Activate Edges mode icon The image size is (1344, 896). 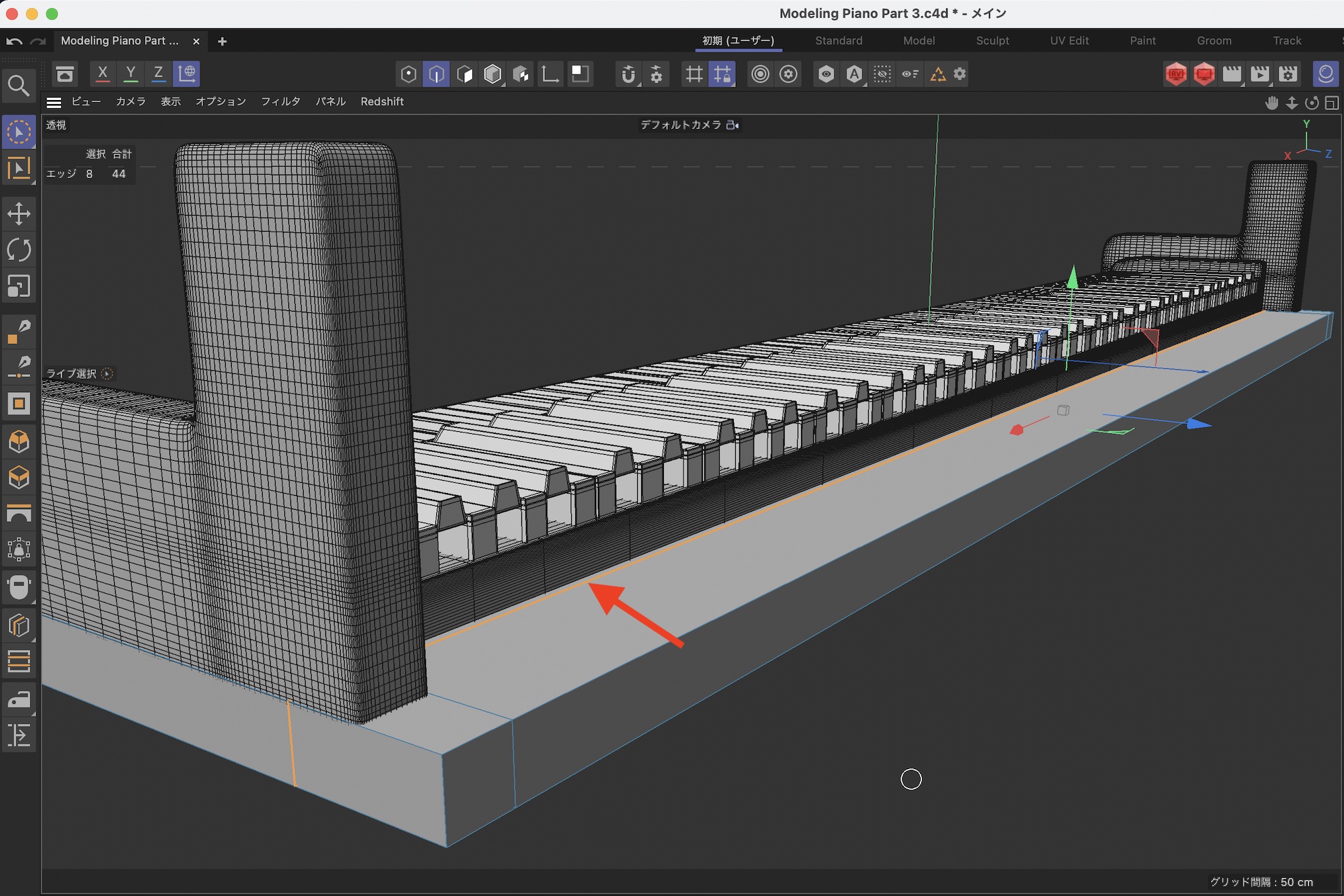click(x=436, y=74)
